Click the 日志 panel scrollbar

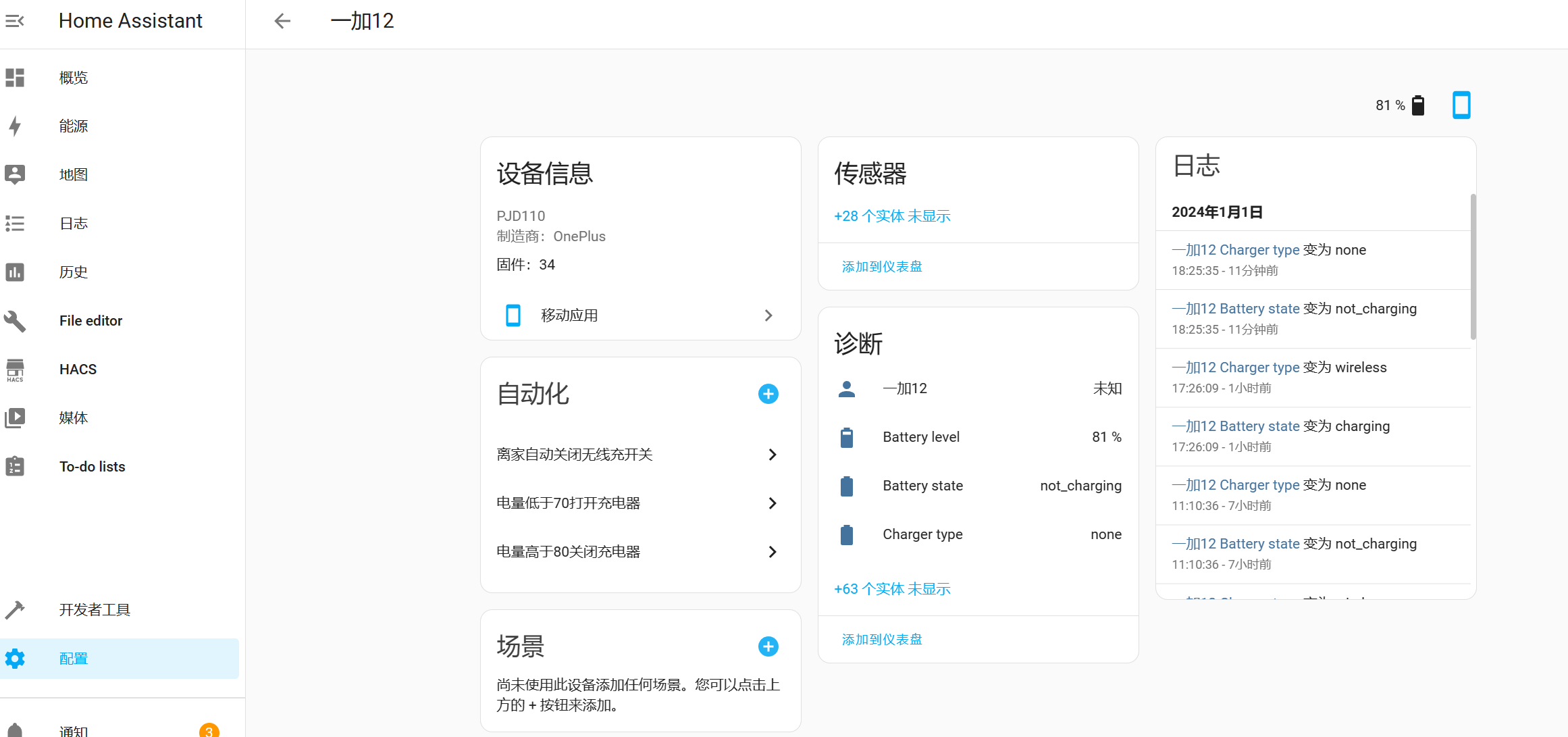click(1473, 267)
